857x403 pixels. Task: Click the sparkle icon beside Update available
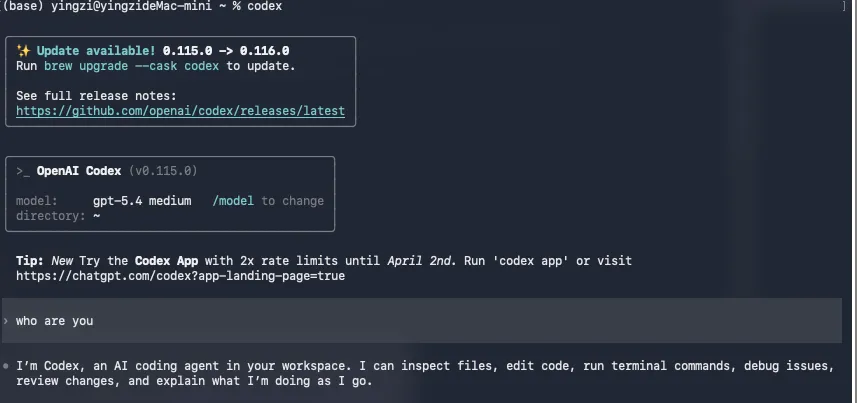(x=24, y=50)
